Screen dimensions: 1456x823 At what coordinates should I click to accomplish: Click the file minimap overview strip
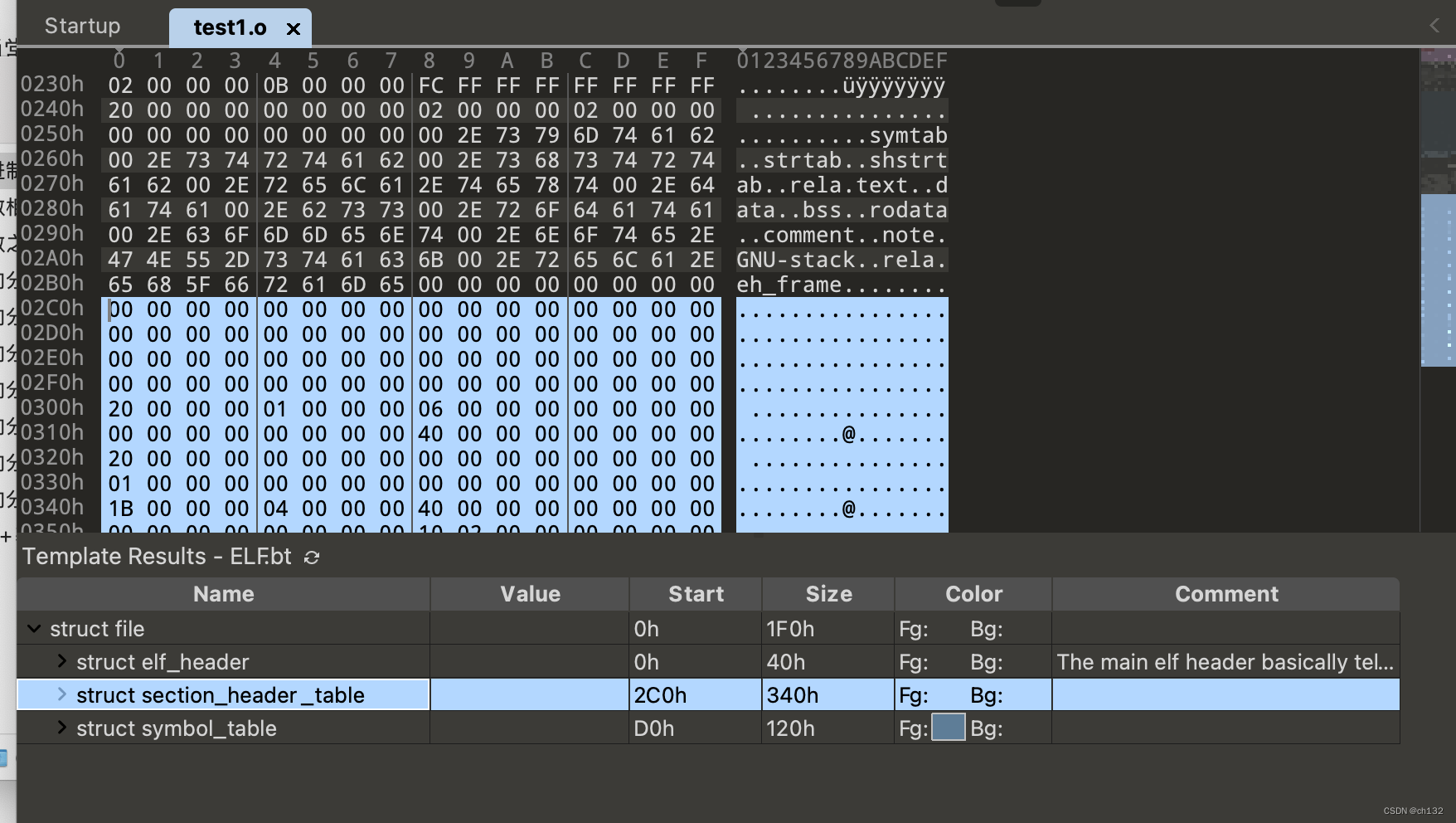(1438, 290)
